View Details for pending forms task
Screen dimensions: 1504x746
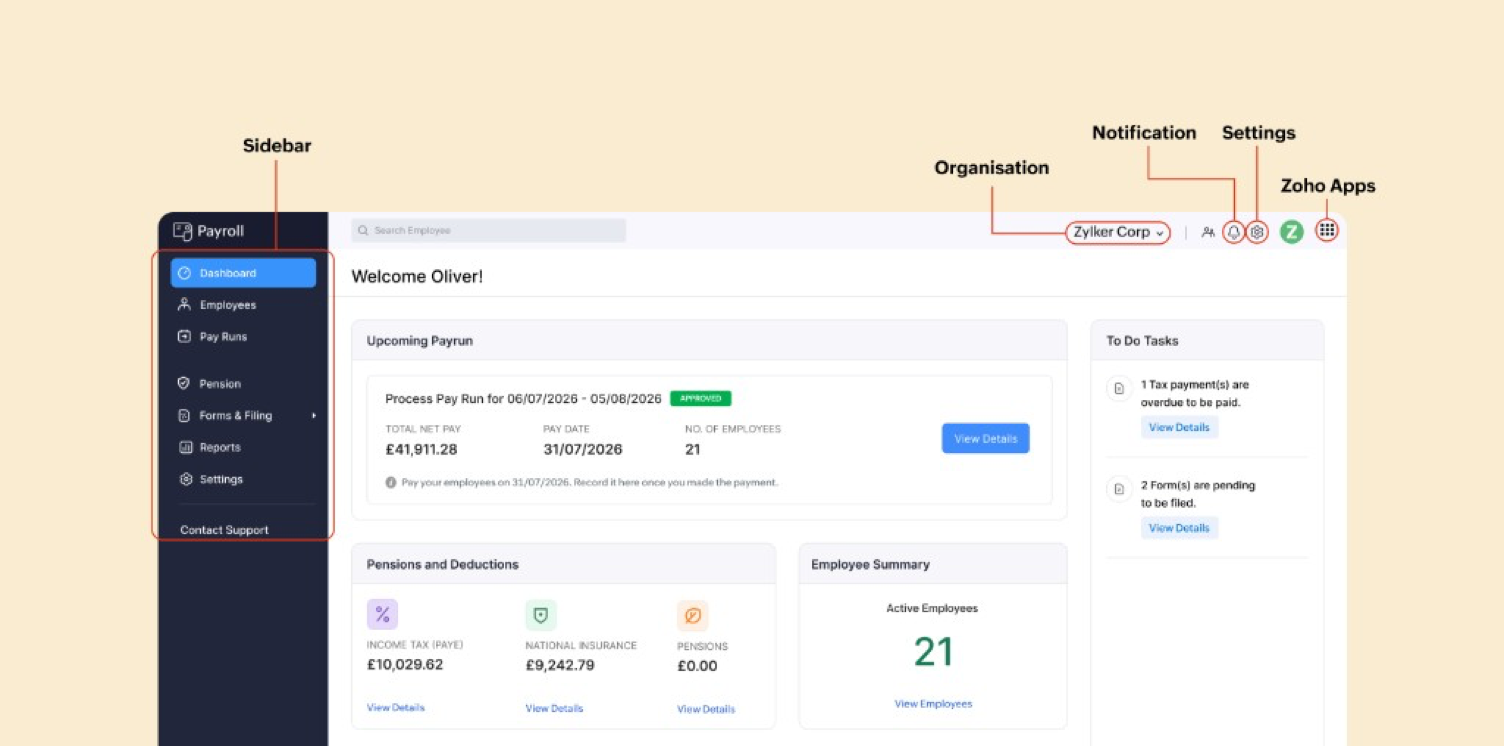coord(1179,528)
